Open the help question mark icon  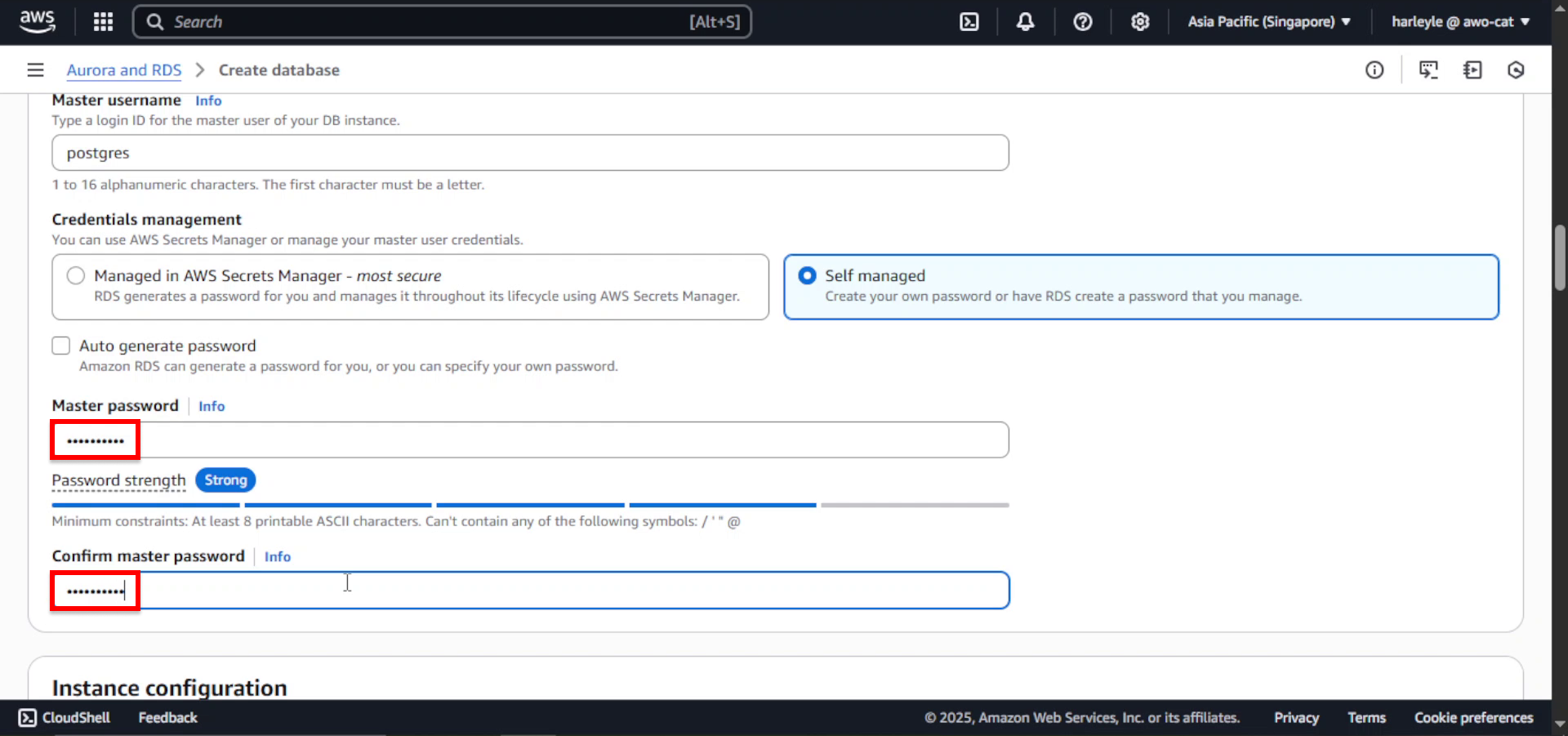pos(1082,22)
